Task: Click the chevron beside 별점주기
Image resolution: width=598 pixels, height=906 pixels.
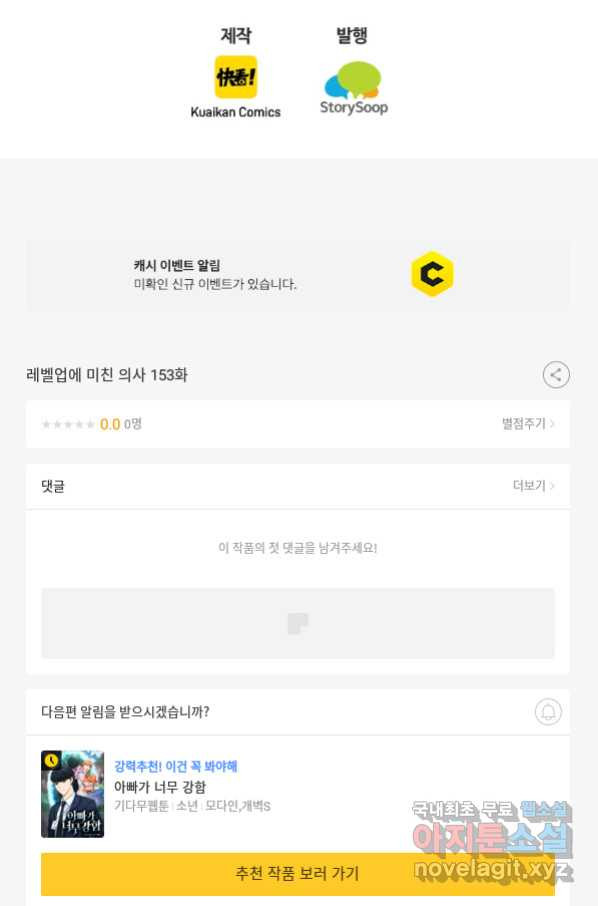Action: (552, 424)
